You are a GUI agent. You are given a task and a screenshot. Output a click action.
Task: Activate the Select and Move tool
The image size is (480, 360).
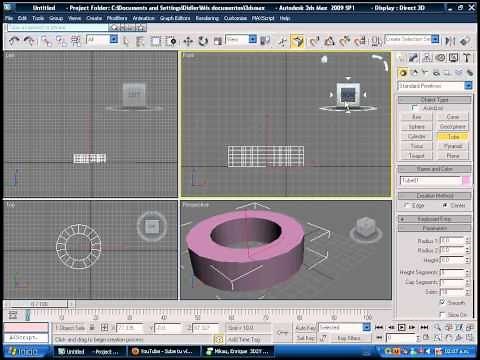(x=188, y=41)
